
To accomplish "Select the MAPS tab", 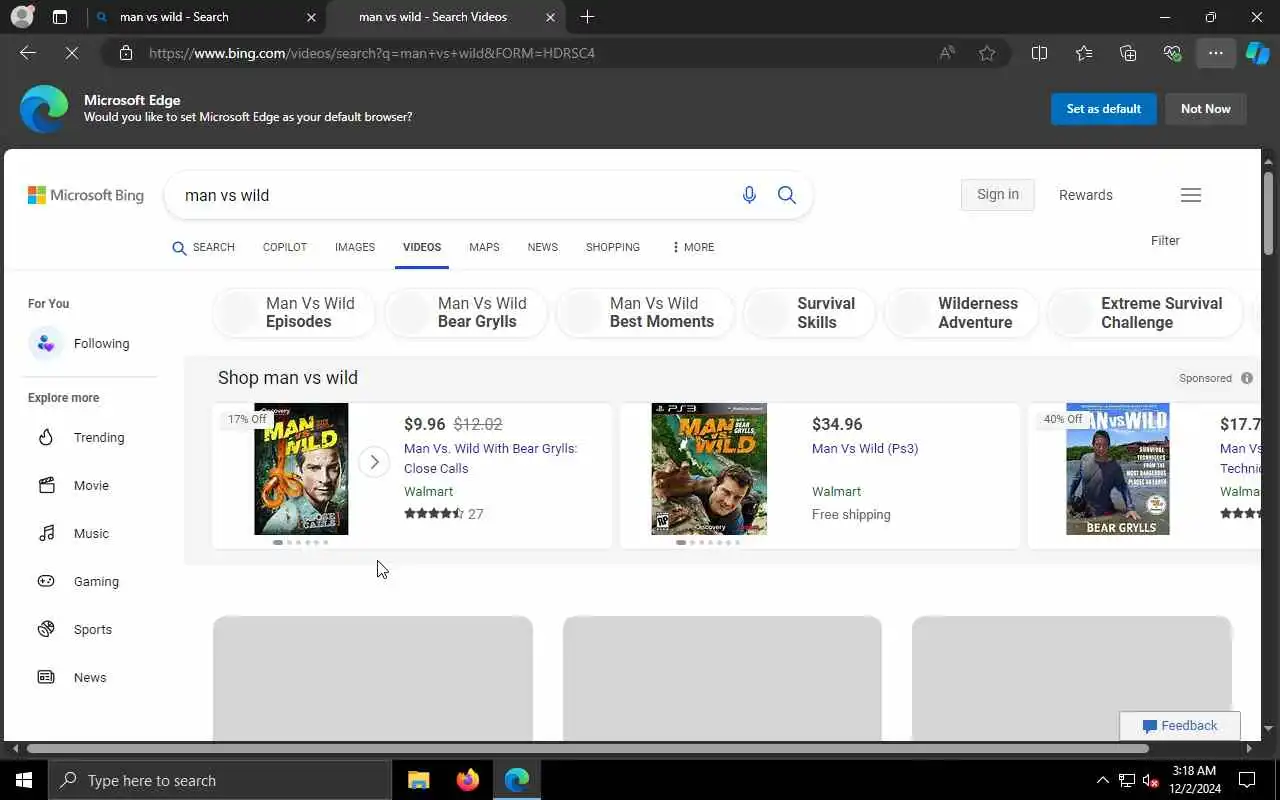I will 484,247.
